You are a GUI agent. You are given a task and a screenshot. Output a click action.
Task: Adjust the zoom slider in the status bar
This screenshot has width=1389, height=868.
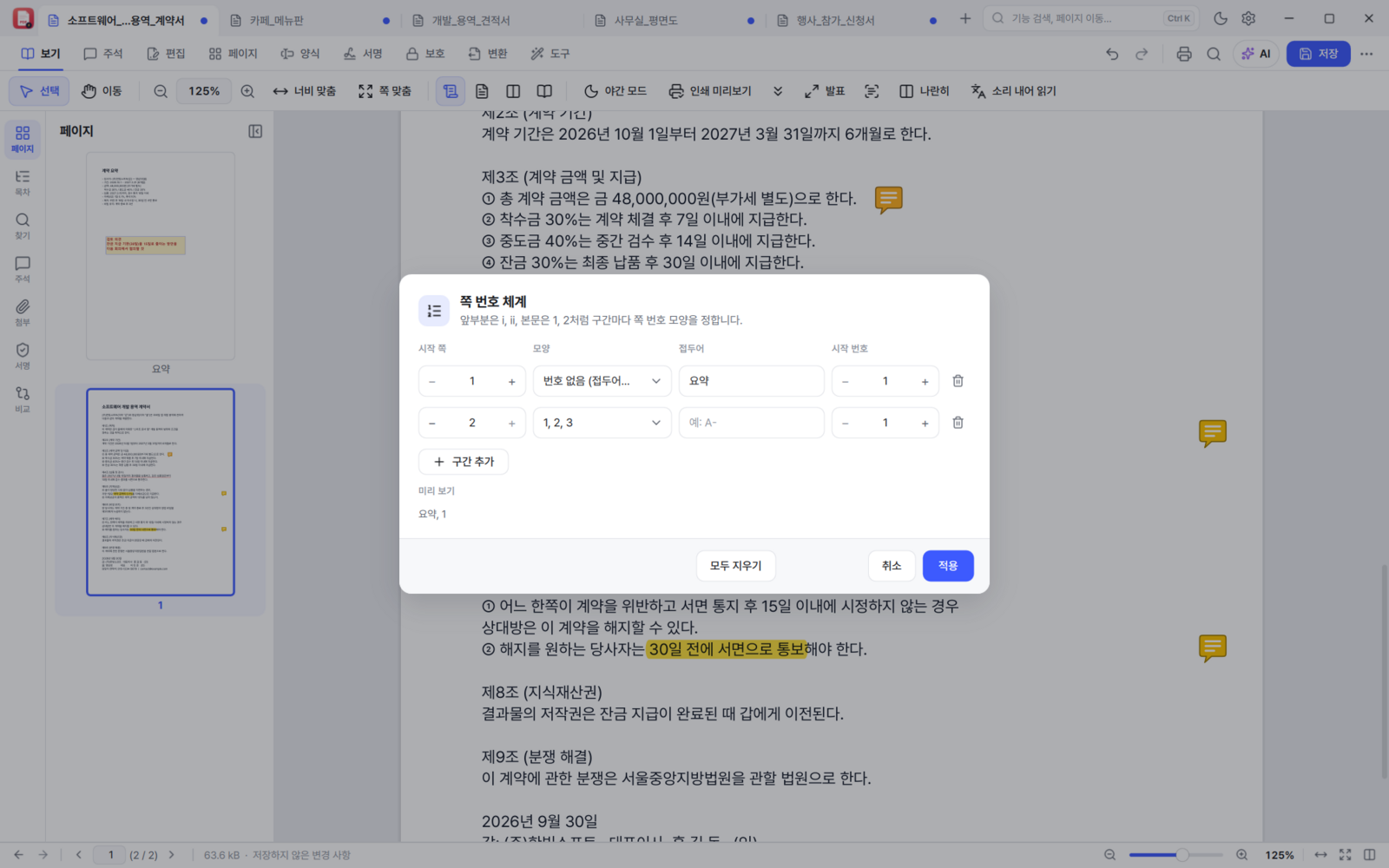[1175, 855]
